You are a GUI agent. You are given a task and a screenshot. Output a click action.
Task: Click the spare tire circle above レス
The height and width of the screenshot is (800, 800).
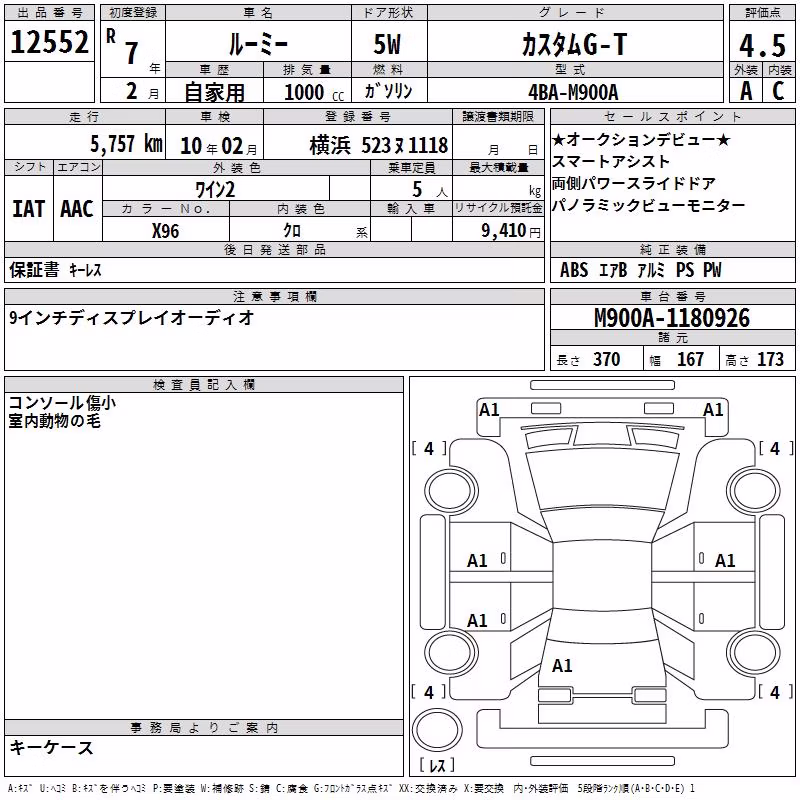click(x=437, y=729)
